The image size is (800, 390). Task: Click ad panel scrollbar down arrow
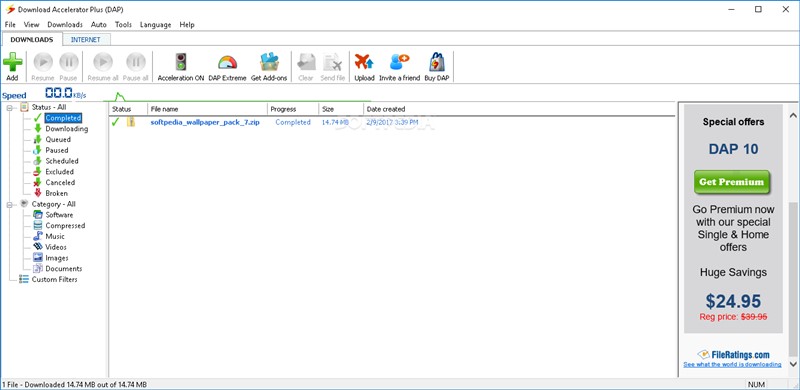tap(793, 363)
